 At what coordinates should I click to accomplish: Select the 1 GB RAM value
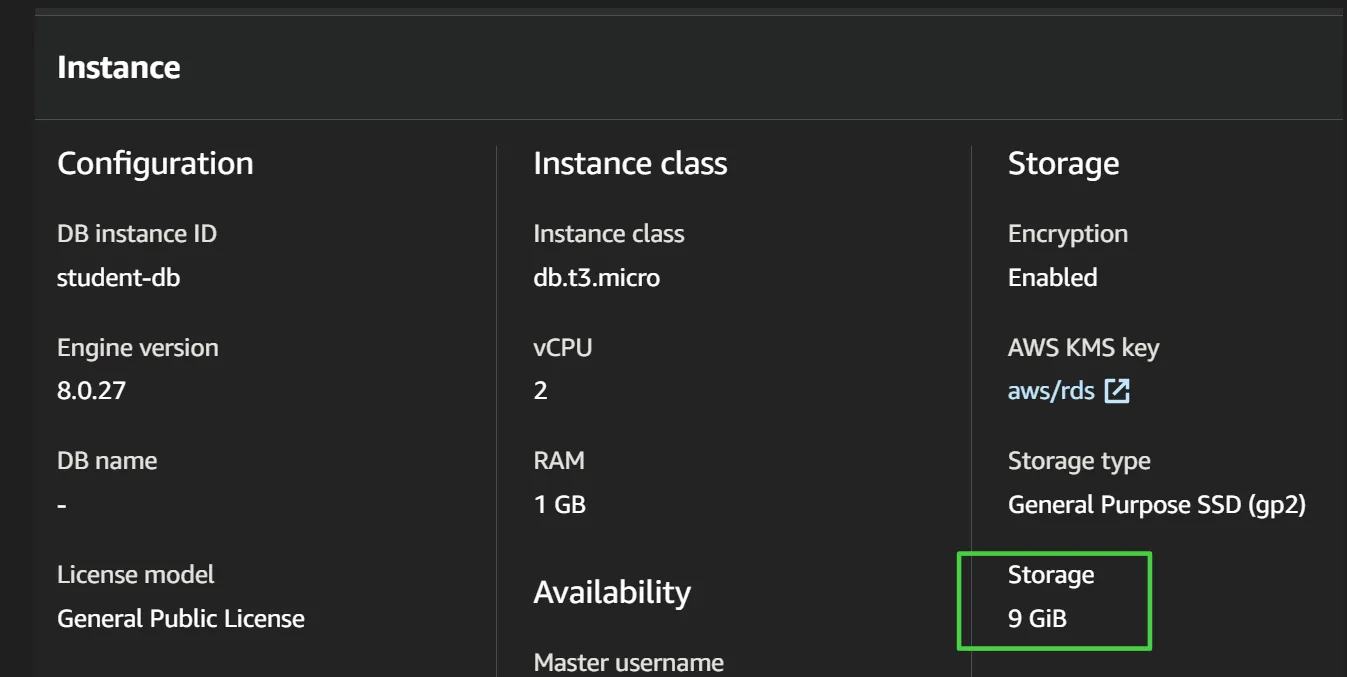coord(559,505)
